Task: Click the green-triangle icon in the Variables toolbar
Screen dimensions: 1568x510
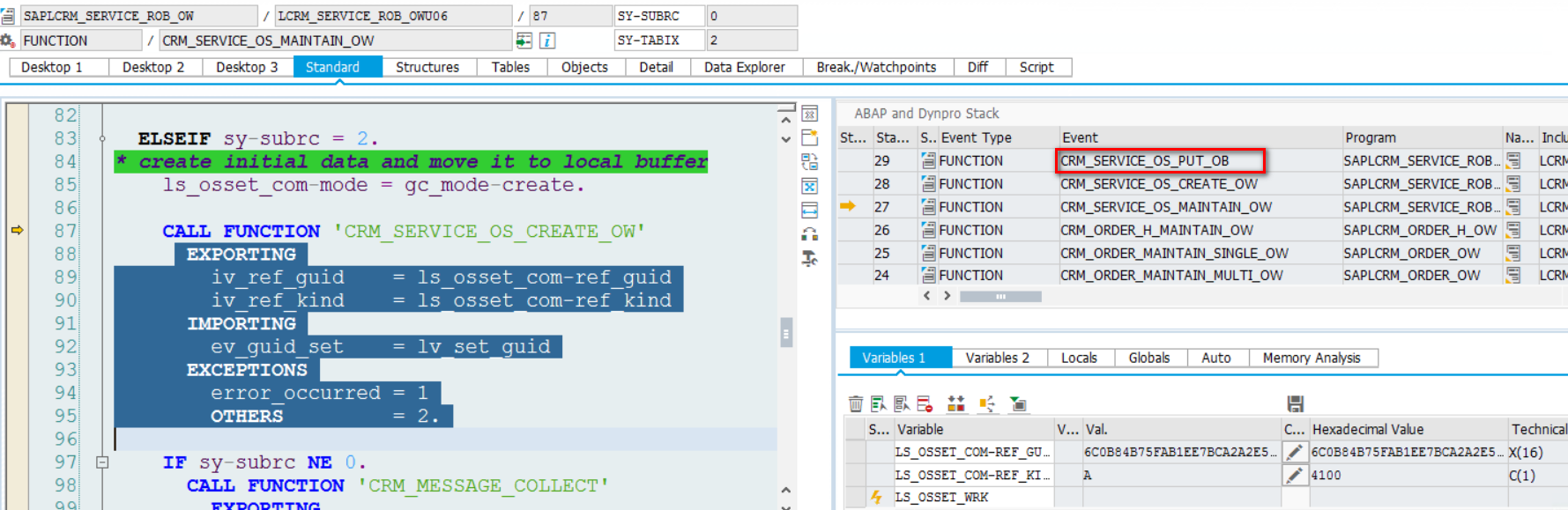Action: (x=1018, y=403)
